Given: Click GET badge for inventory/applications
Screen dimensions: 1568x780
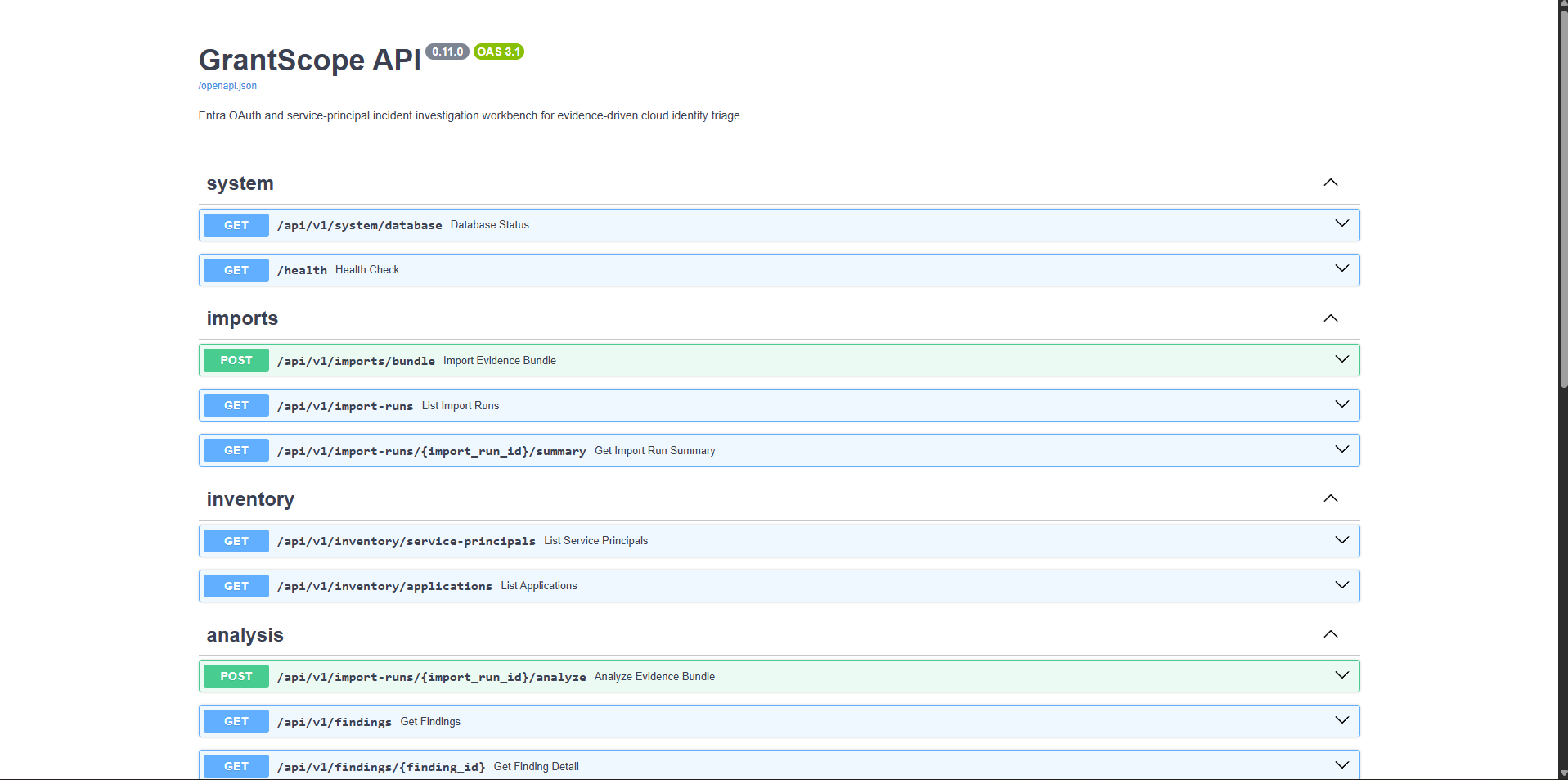Looking at the screenshot, I should (236, 586).
